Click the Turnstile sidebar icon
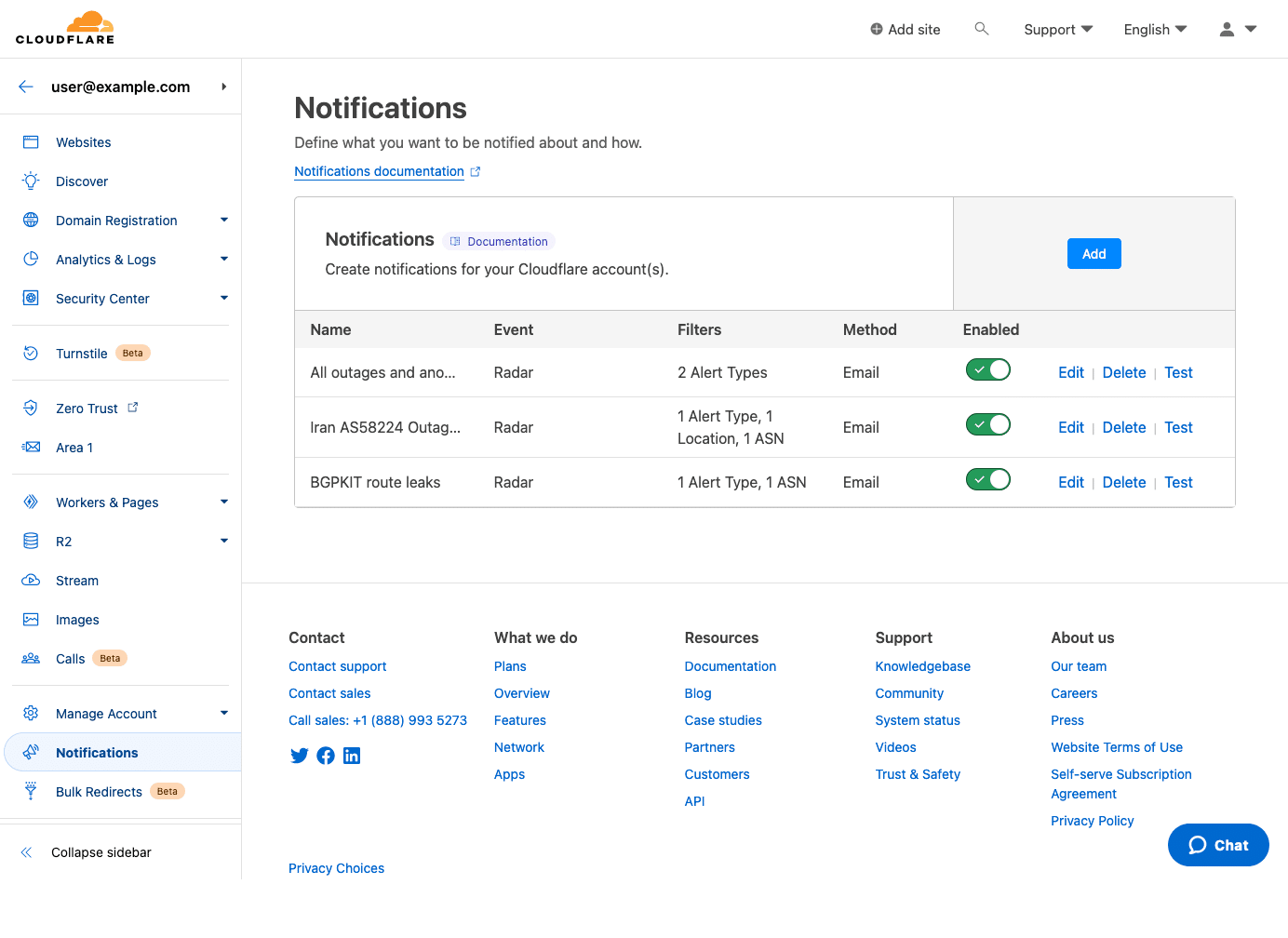The image size is (1288, 938). point(29,353)
